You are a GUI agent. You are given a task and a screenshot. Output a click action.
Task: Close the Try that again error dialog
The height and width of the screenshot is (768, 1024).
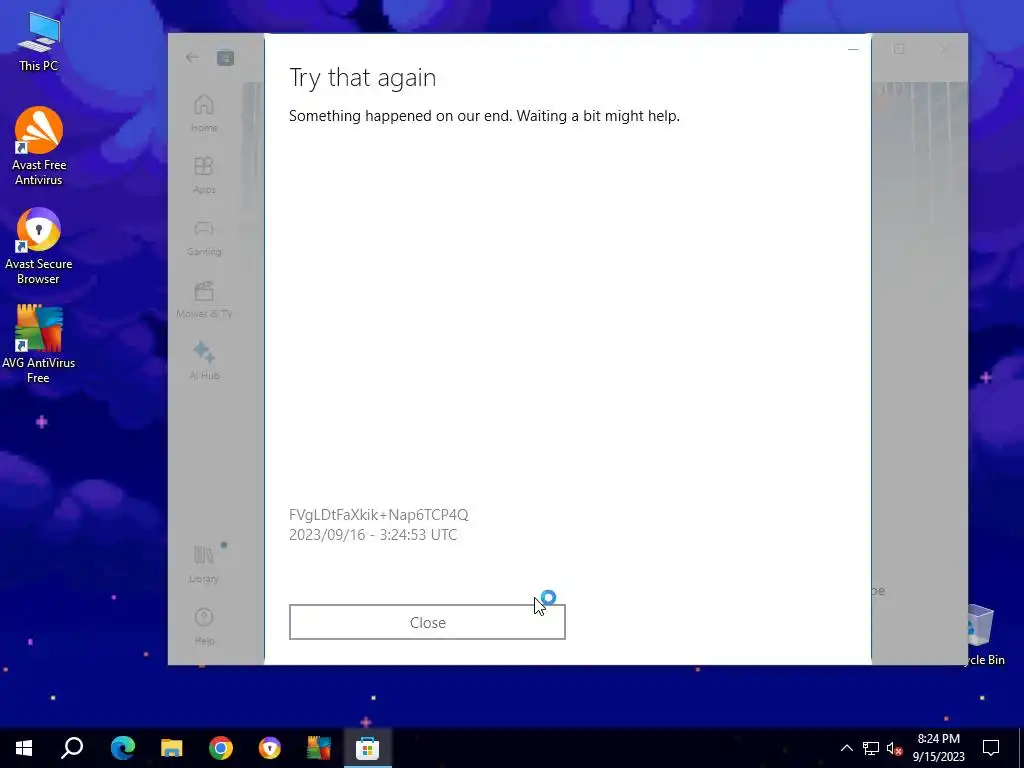[x=427, y=622]
